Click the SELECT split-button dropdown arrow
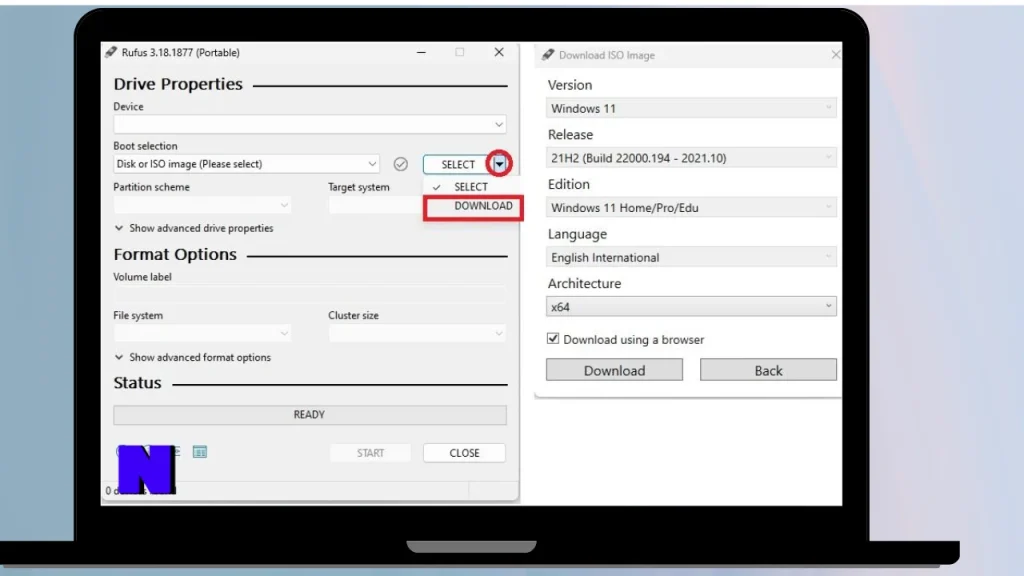The width and height of the screenshot is (1024, 576). 499,164
